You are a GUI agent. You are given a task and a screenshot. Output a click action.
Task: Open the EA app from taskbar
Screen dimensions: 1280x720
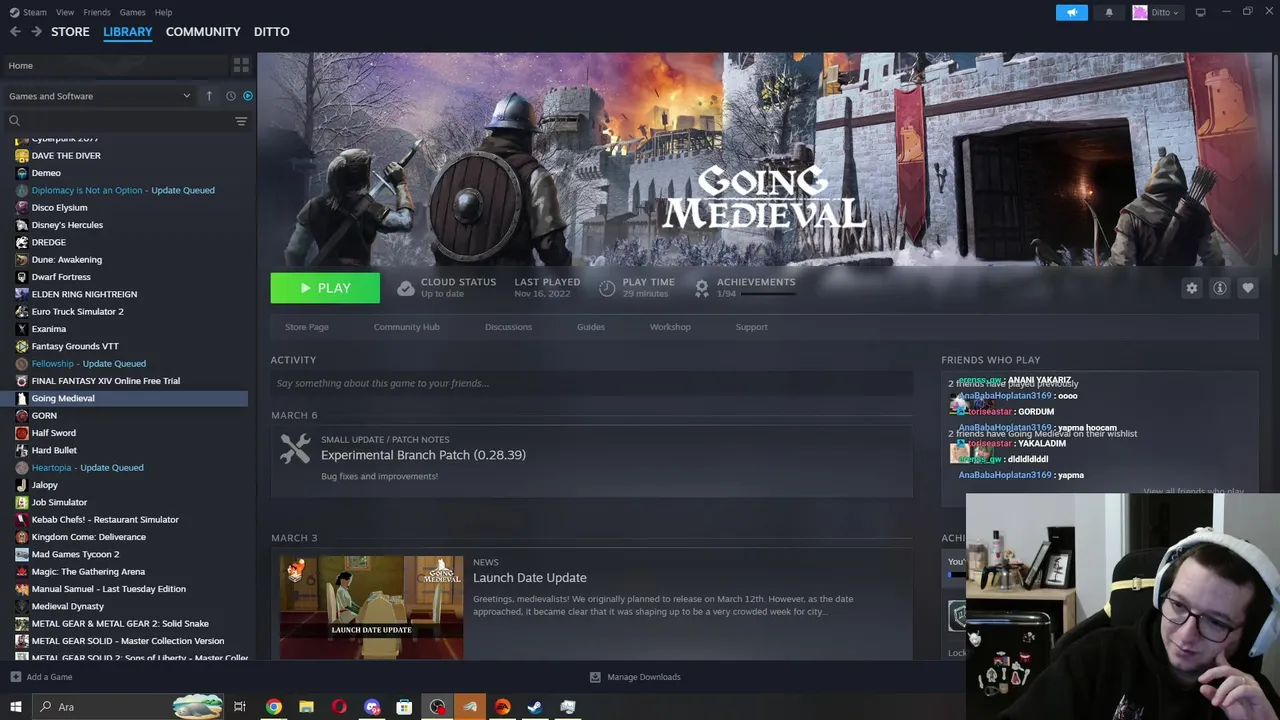tap(502, 707)
